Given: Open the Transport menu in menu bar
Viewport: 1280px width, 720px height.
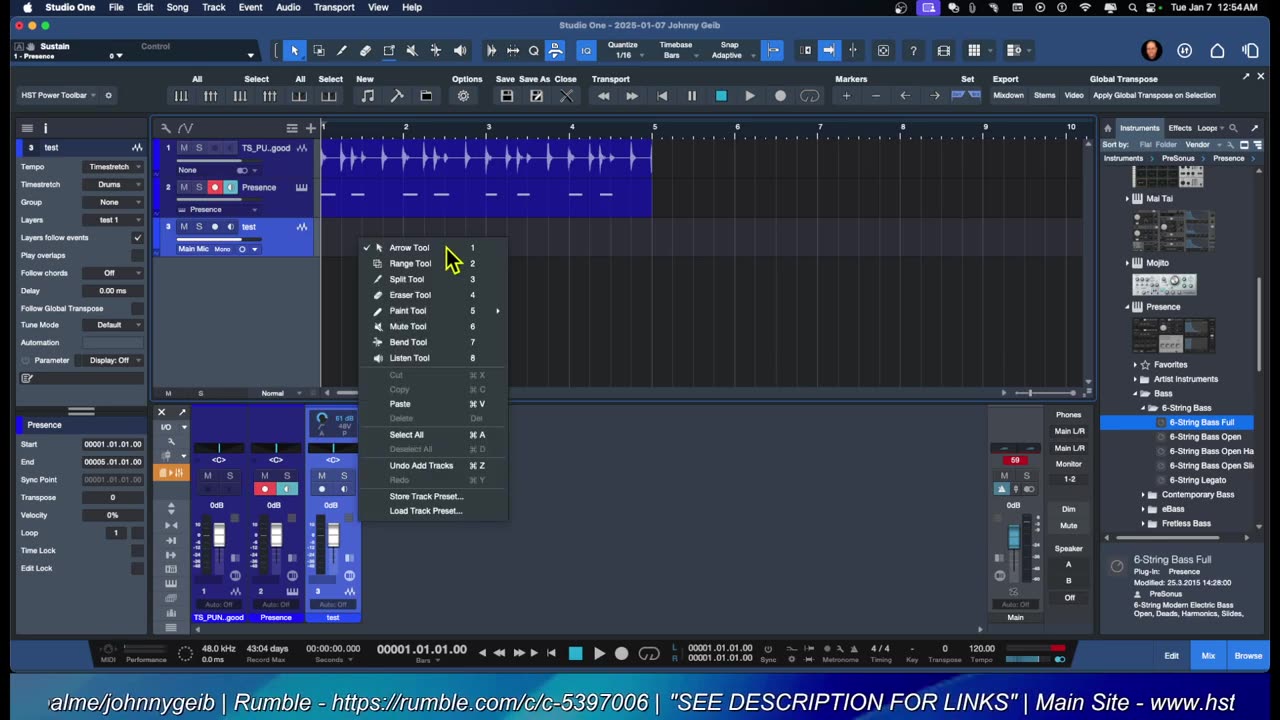Looking at the screenshot, I should coord(333,7).
